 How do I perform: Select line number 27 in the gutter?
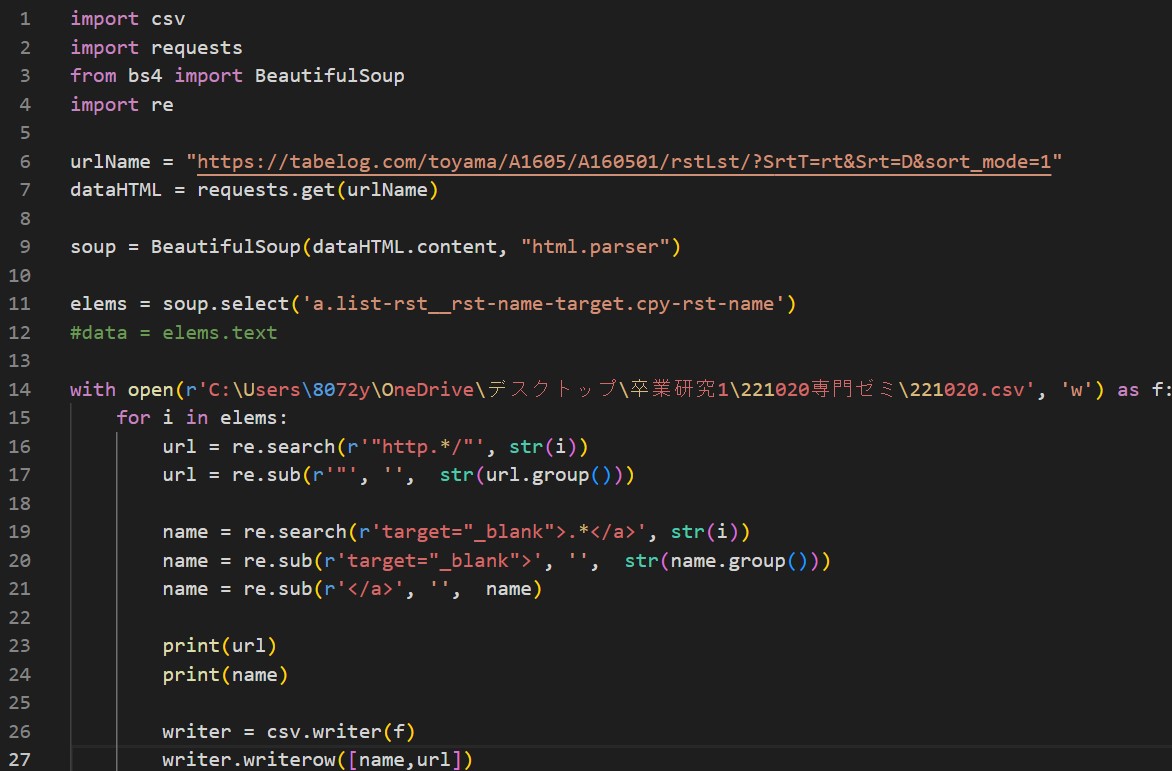(x=24, y=761)
